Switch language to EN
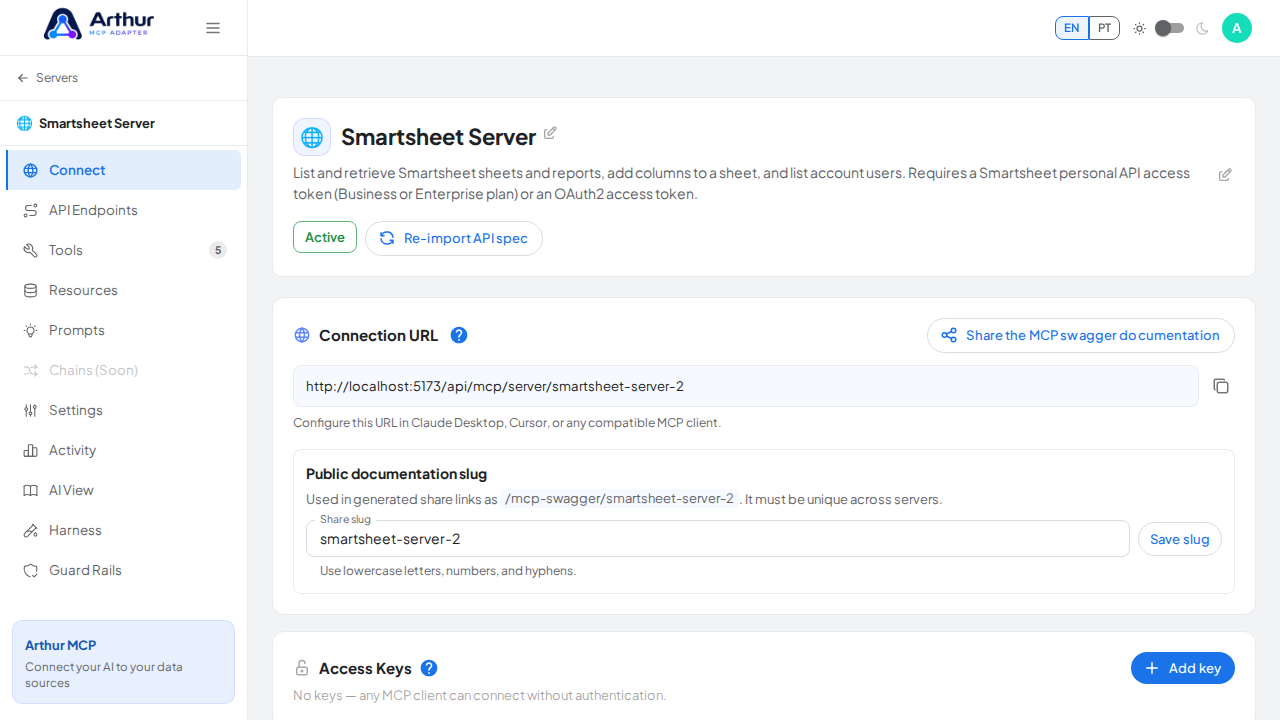Image resolution: width=1280 pixels, height=720 pixels. (1072, 28)
